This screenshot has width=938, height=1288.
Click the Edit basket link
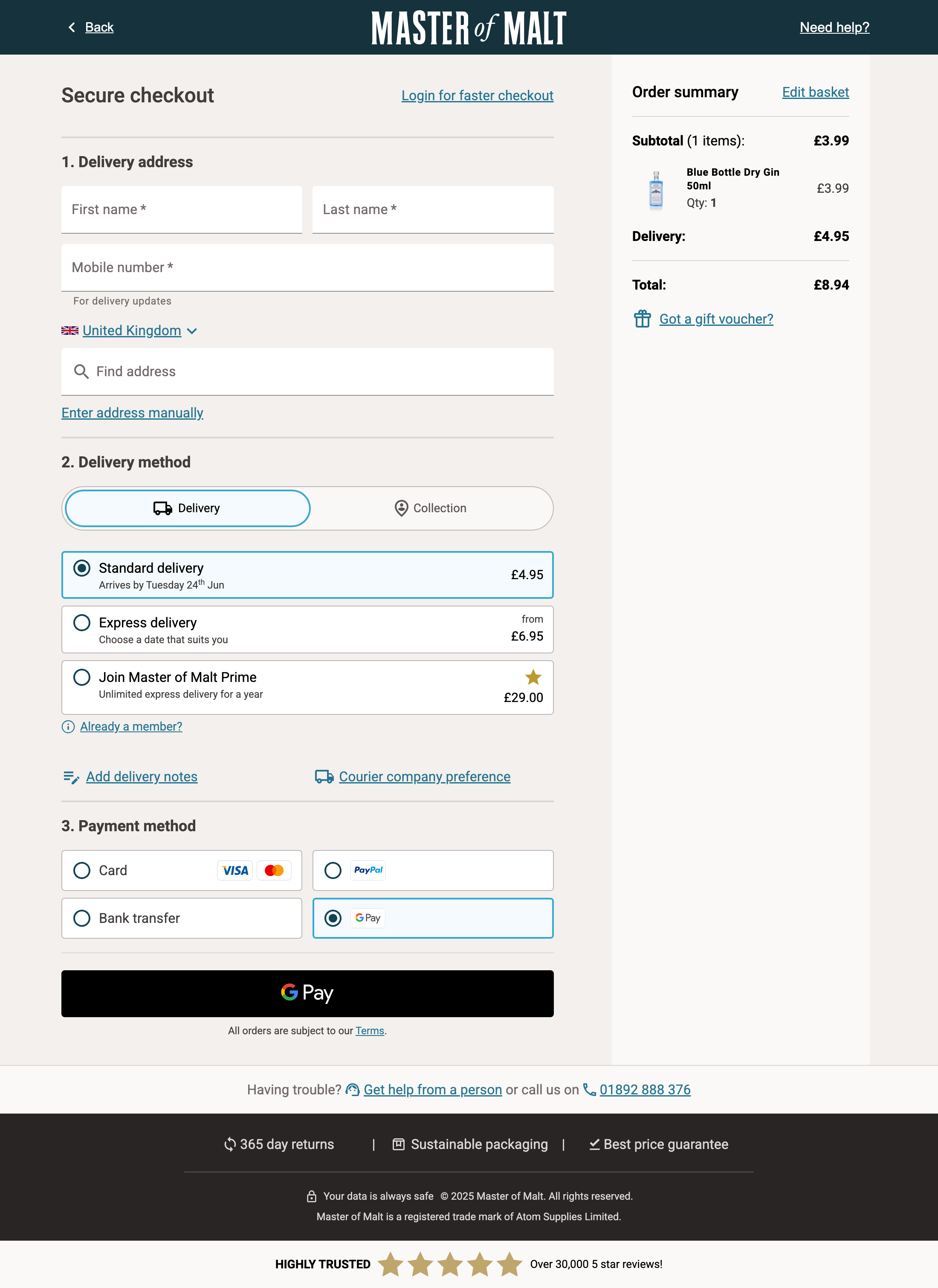(x=815, y=92)
